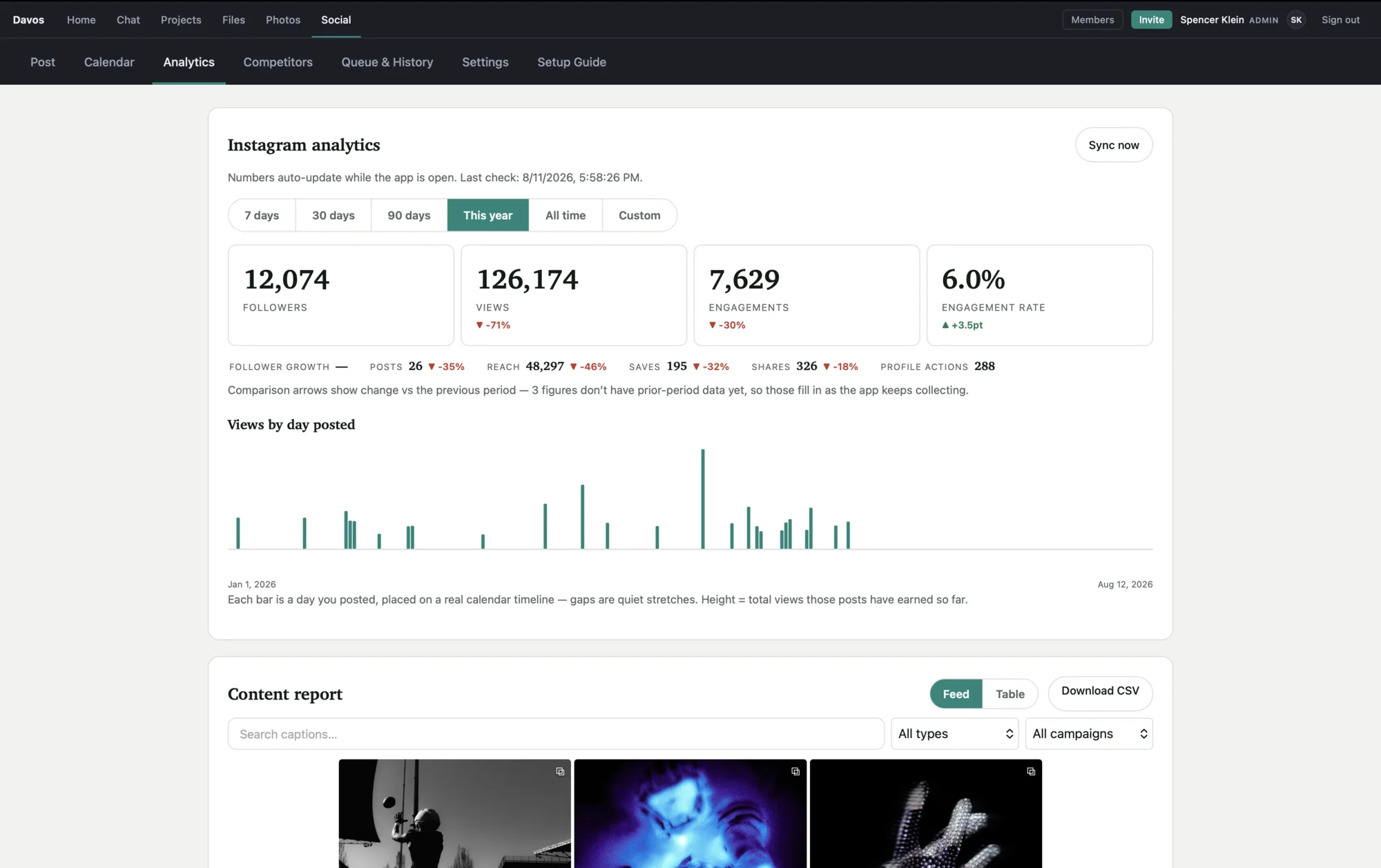
Task: Select the Analytics sub-tab
Action: coord(189,62)
